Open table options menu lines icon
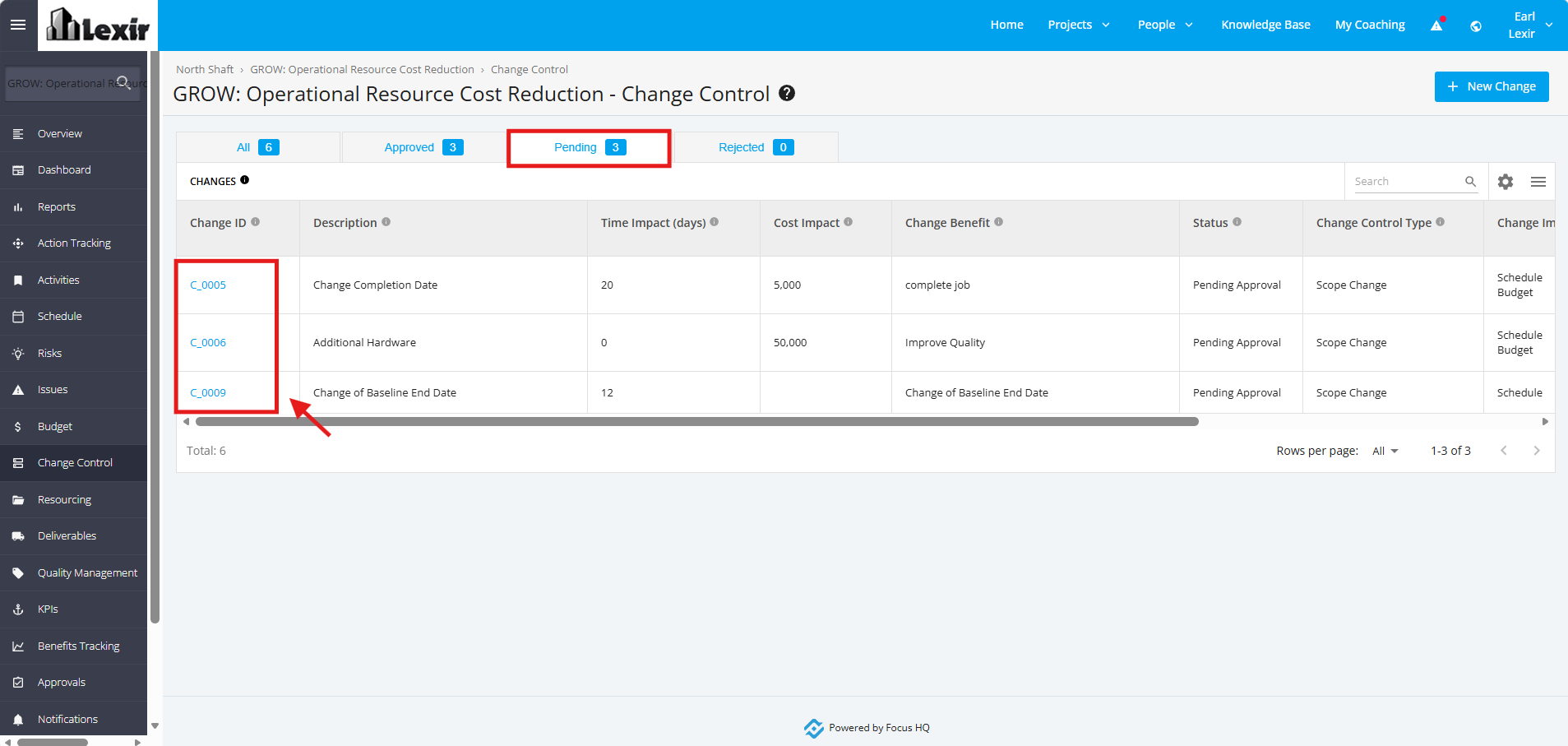This screenshot has width=1568, height=746. tap(1538, 182)
